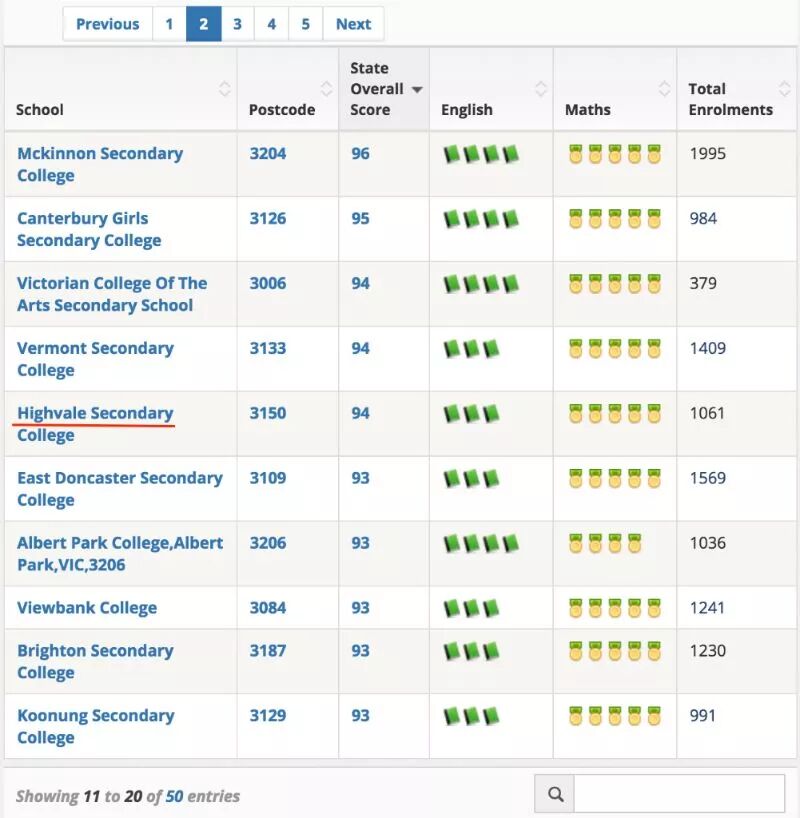Click postcode 3109

coord(268,478)
